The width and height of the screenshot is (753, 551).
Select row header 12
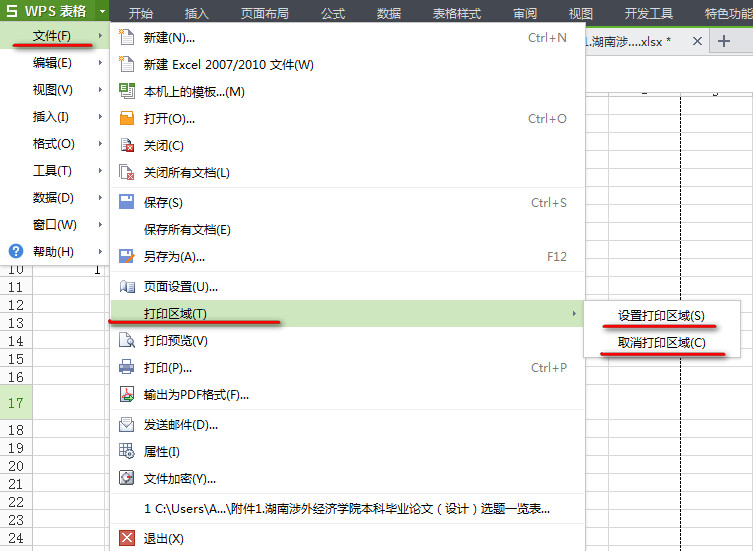tap(16, 305)
